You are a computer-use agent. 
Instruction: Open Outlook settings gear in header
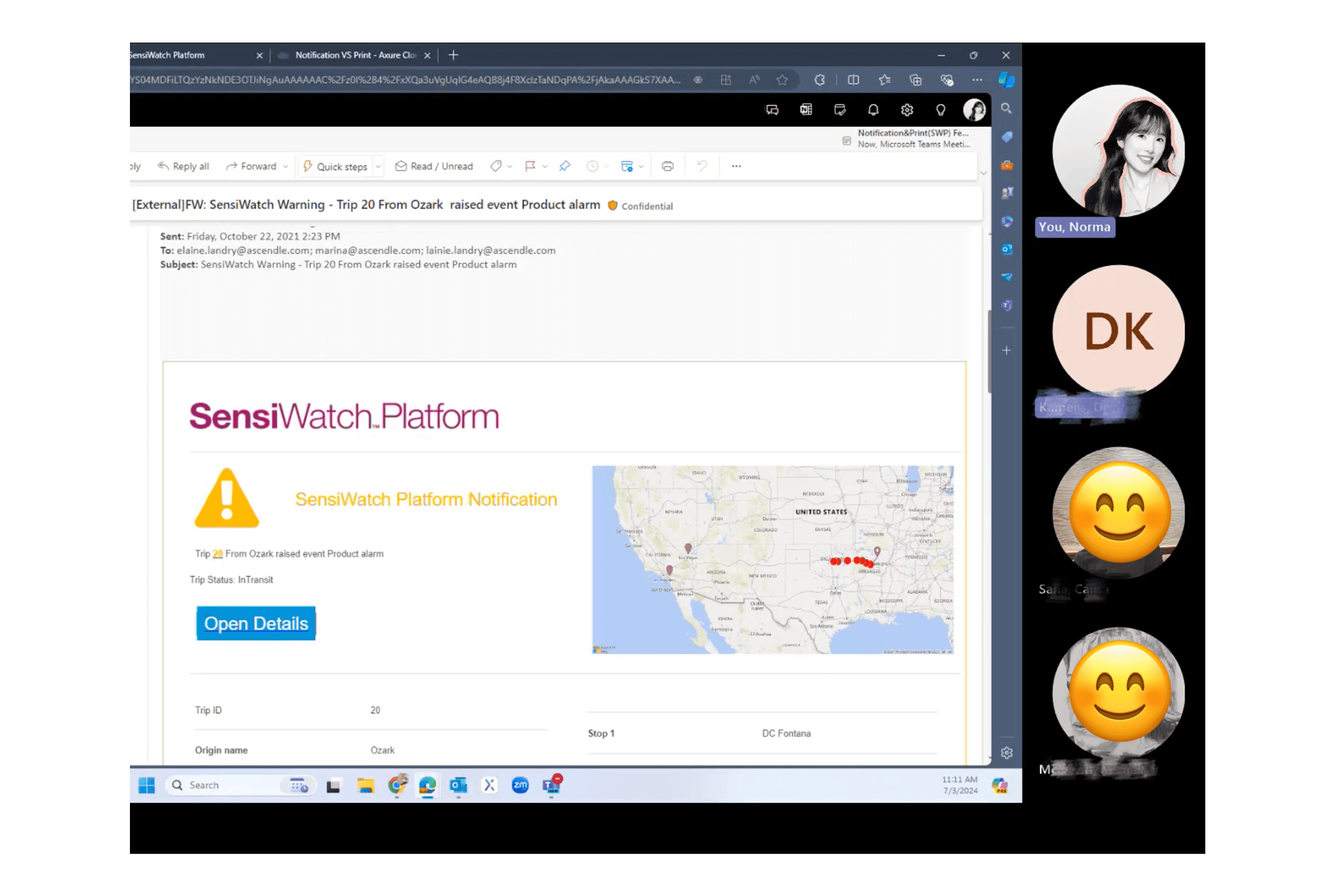point(907,110)
